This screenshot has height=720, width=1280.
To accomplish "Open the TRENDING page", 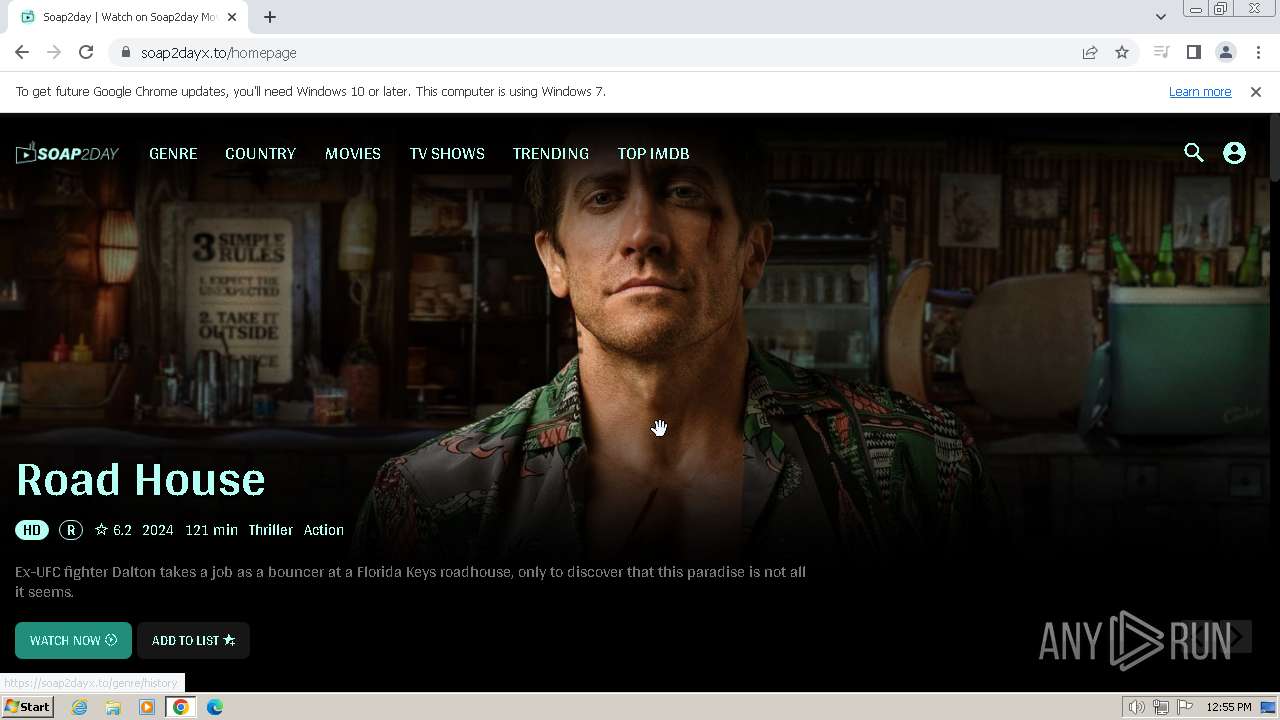I will tap(551, 153).
